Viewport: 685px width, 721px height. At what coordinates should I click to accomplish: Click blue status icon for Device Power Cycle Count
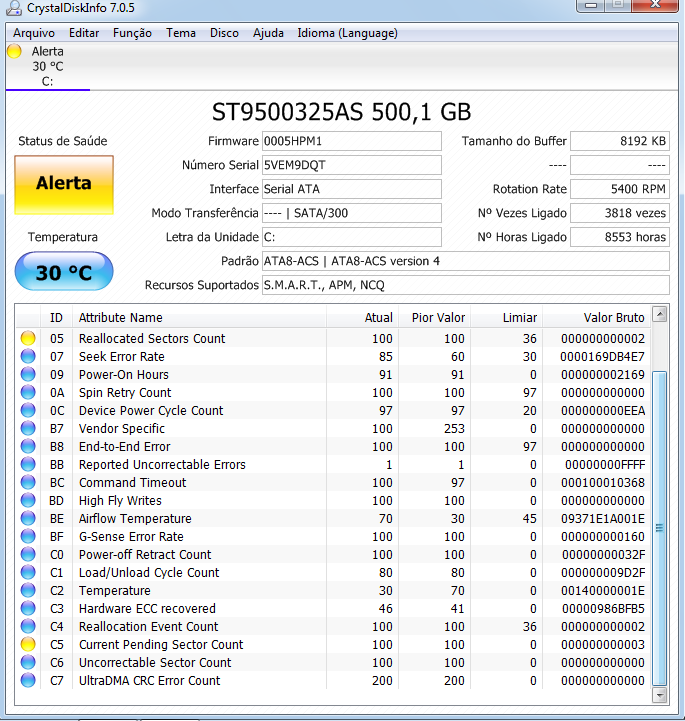(28, 410)
